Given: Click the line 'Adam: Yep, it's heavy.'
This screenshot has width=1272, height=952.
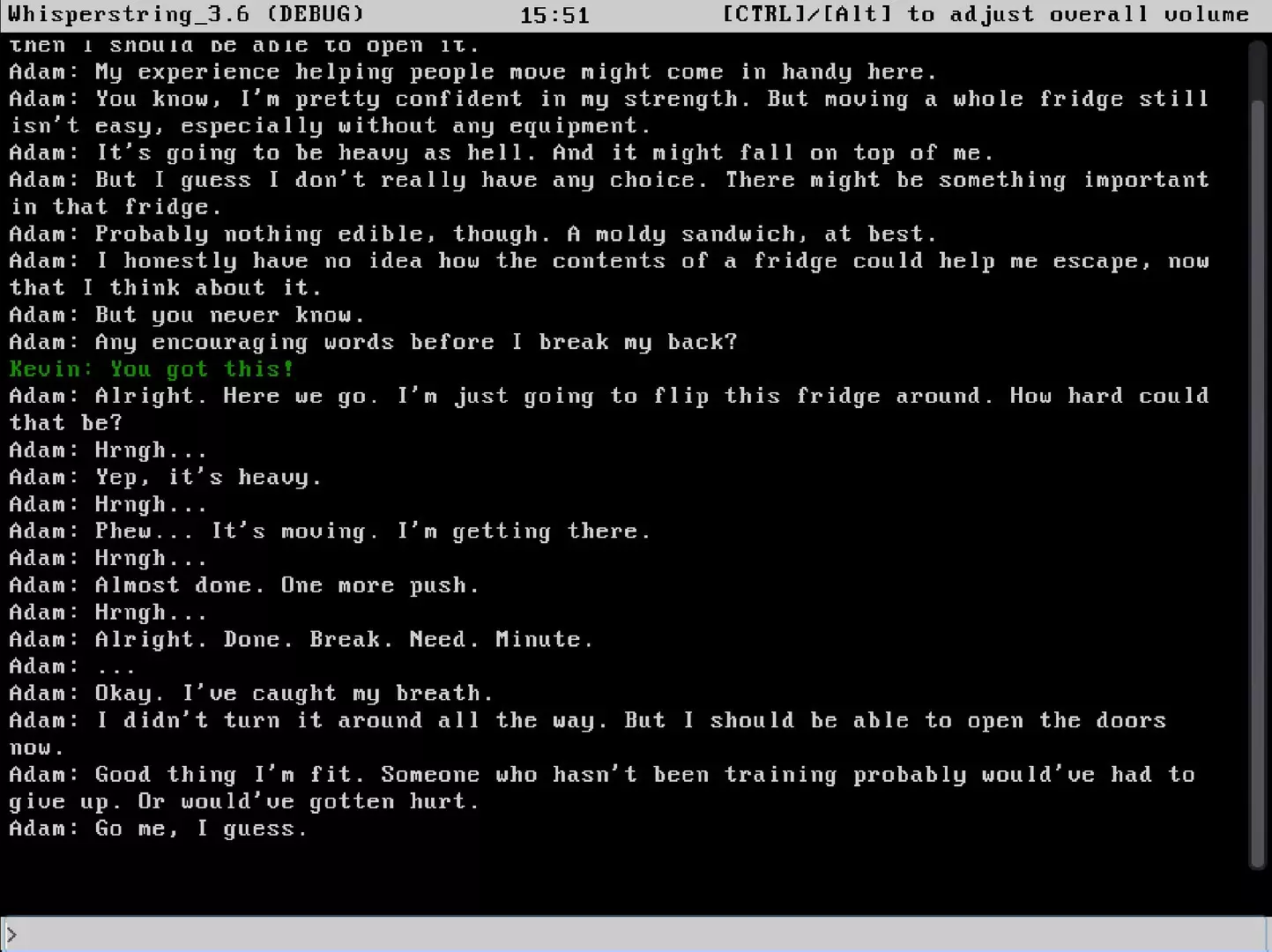Looking at the screenshot, I should pos(166,477).
